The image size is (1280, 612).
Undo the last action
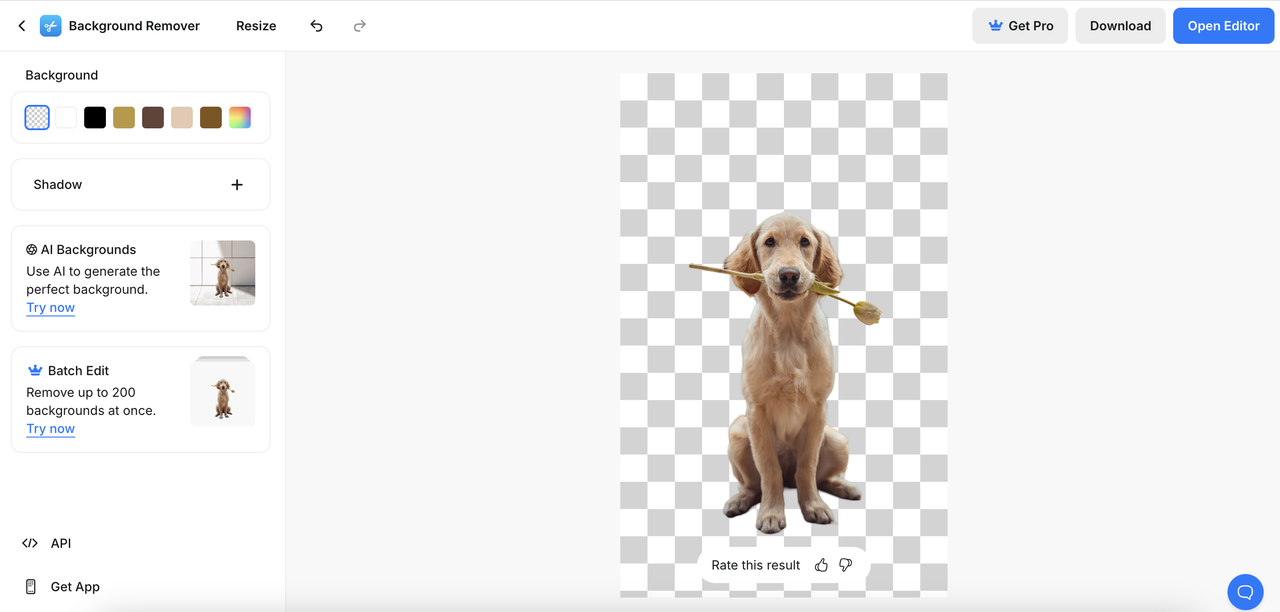click(316, 26)
